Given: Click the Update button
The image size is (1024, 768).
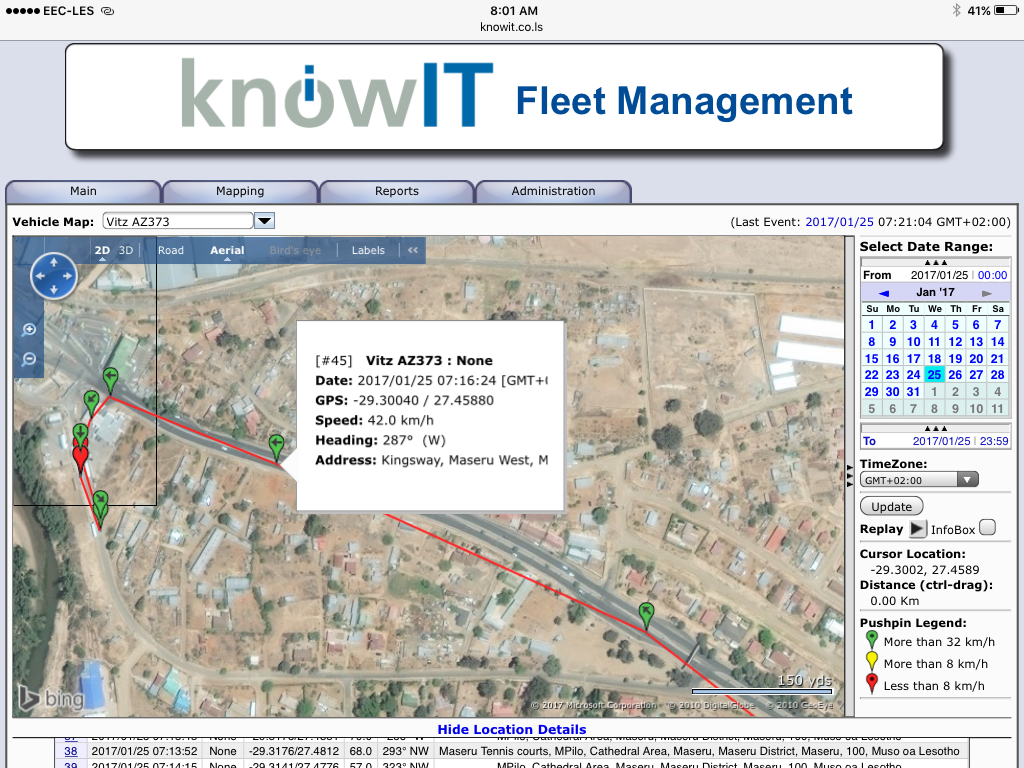Looking at the screenshot, I should tap(891, 507).
